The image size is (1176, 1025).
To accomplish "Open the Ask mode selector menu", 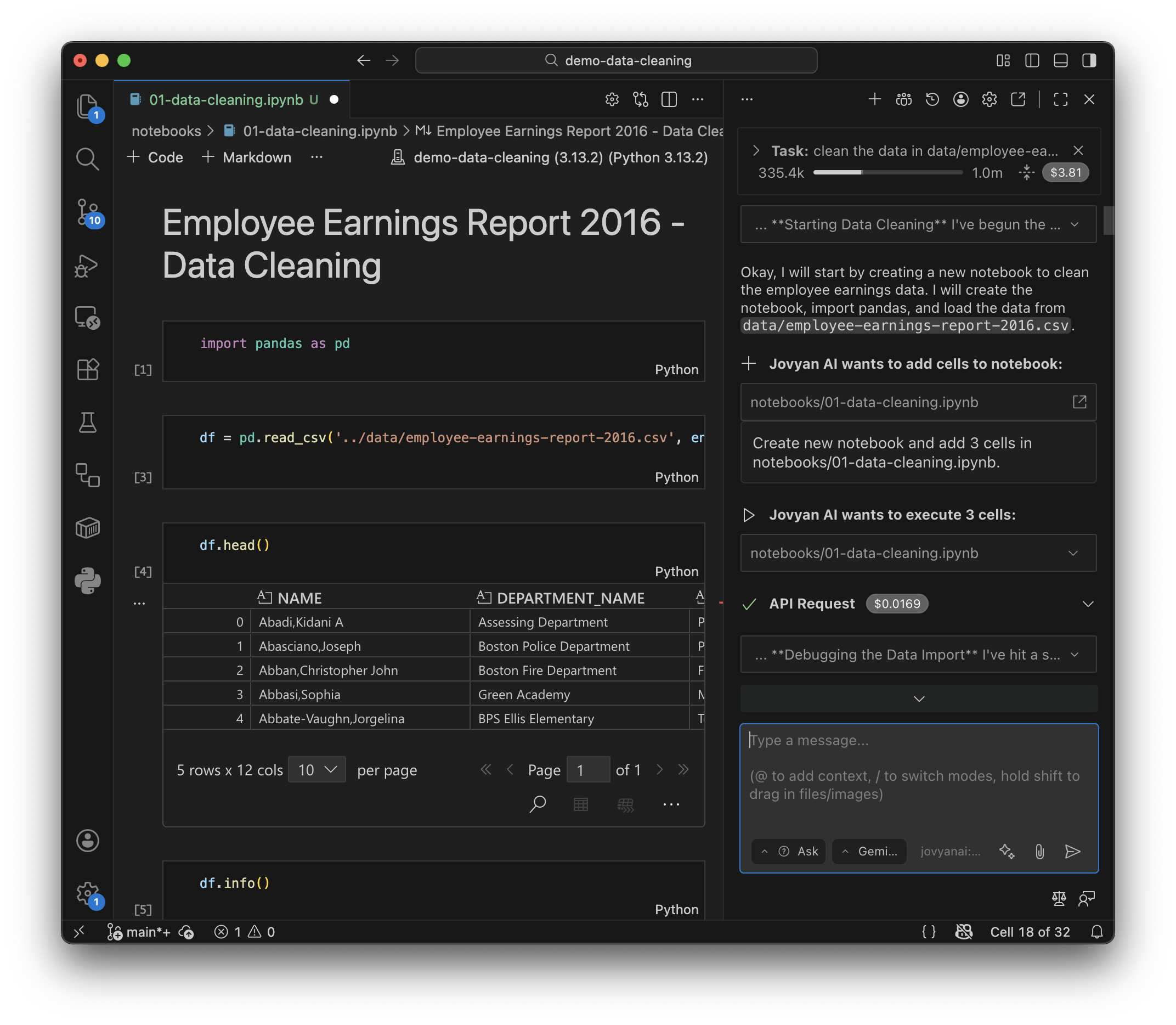I will [x=789, y=851].
